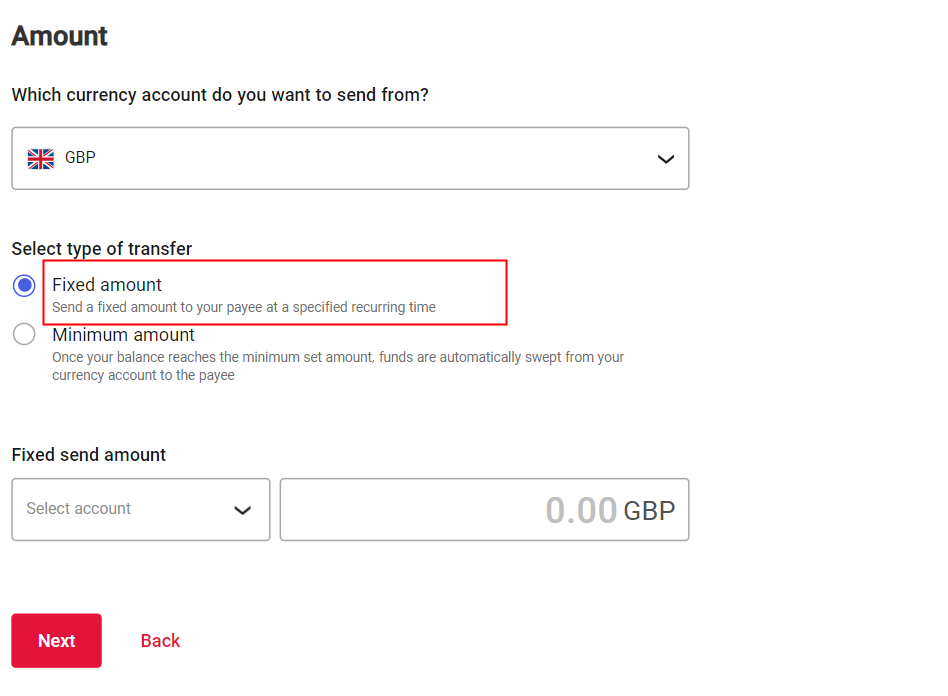Click the fixed amount recurring time description
This screenshot has width=948, height=696.
[244, 307]
